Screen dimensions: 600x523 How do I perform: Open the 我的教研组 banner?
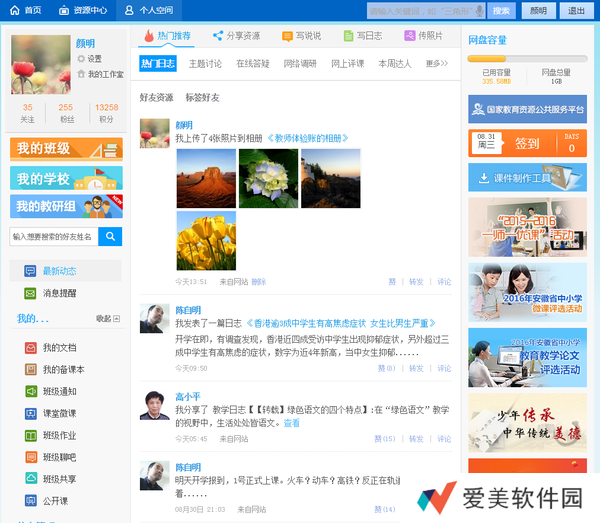pos(66,206)
